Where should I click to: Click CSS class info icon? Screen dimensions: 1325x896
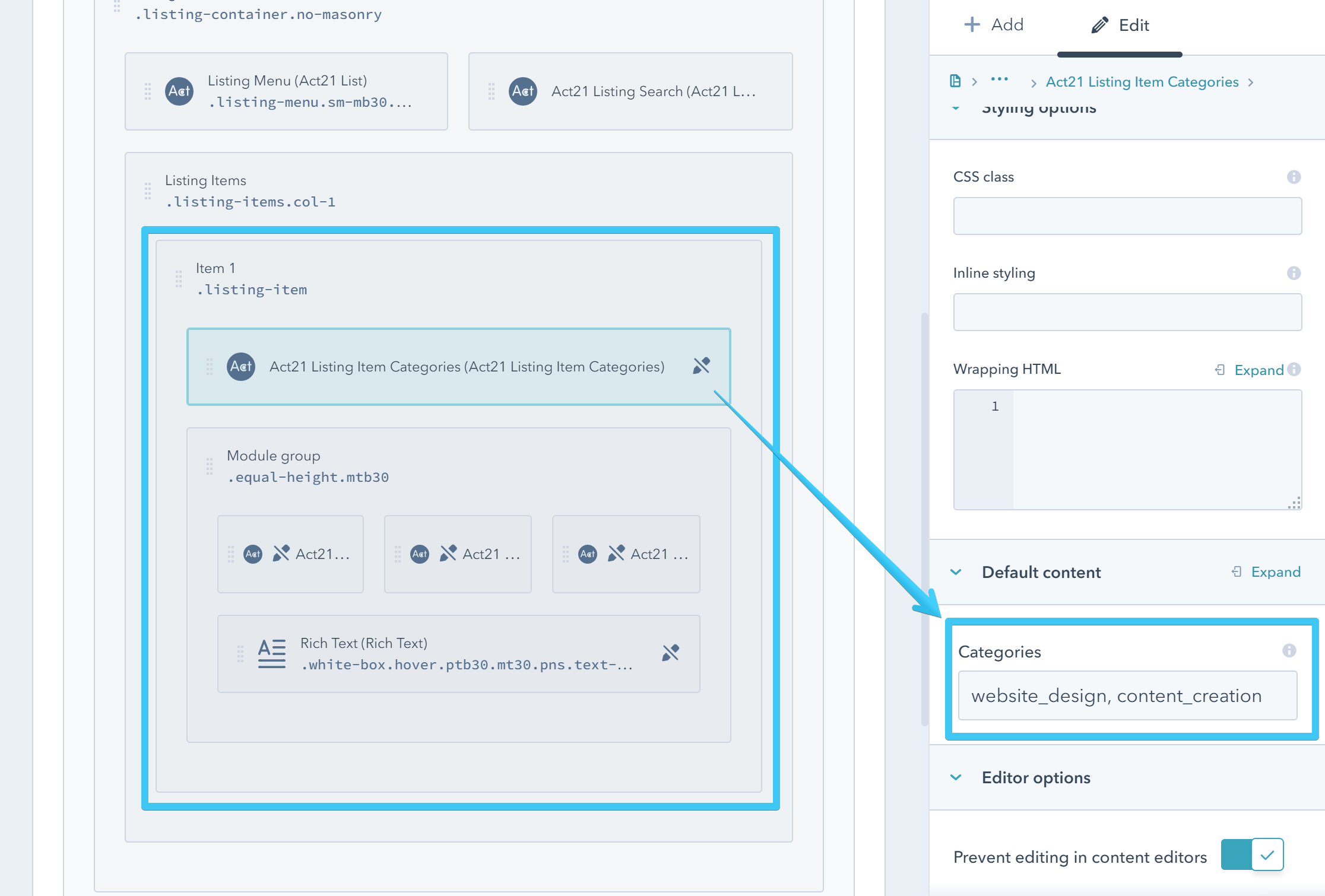(1294, 177)
